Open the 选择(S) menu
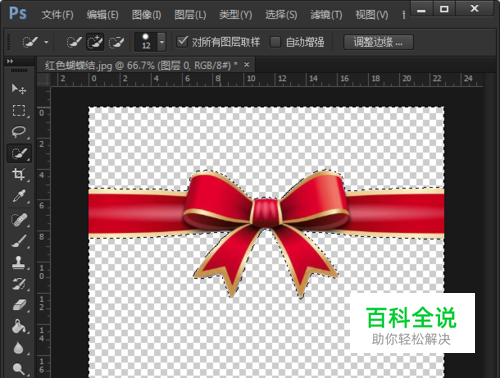500x378 pixels. click(281, 15)
